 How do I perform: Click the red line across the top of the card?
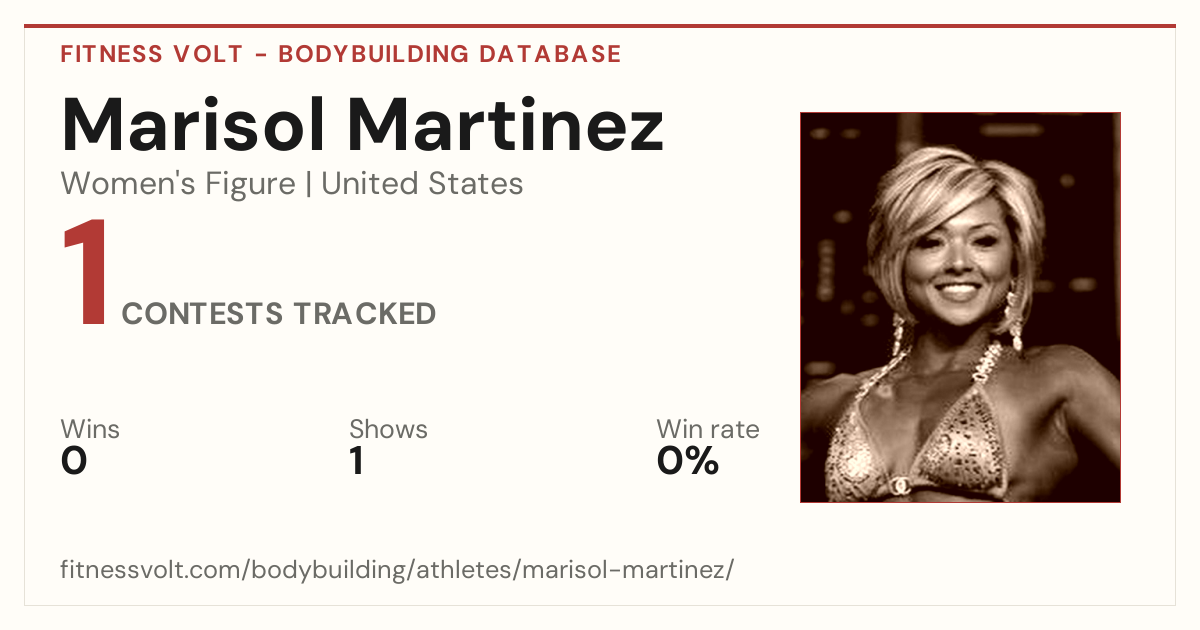point(600,26)
